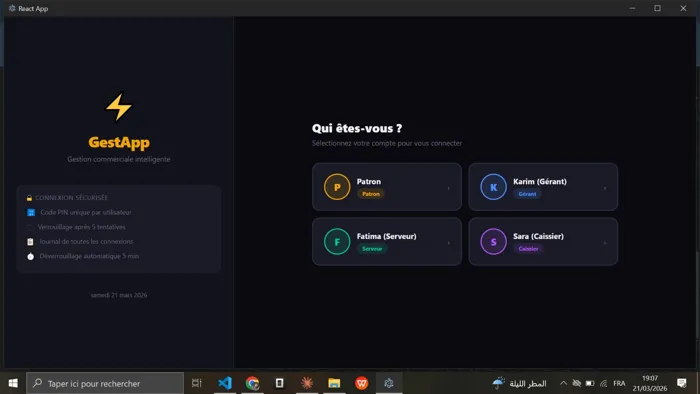
Task: Click the green Serveur role badge
Action: coord(372,249)
